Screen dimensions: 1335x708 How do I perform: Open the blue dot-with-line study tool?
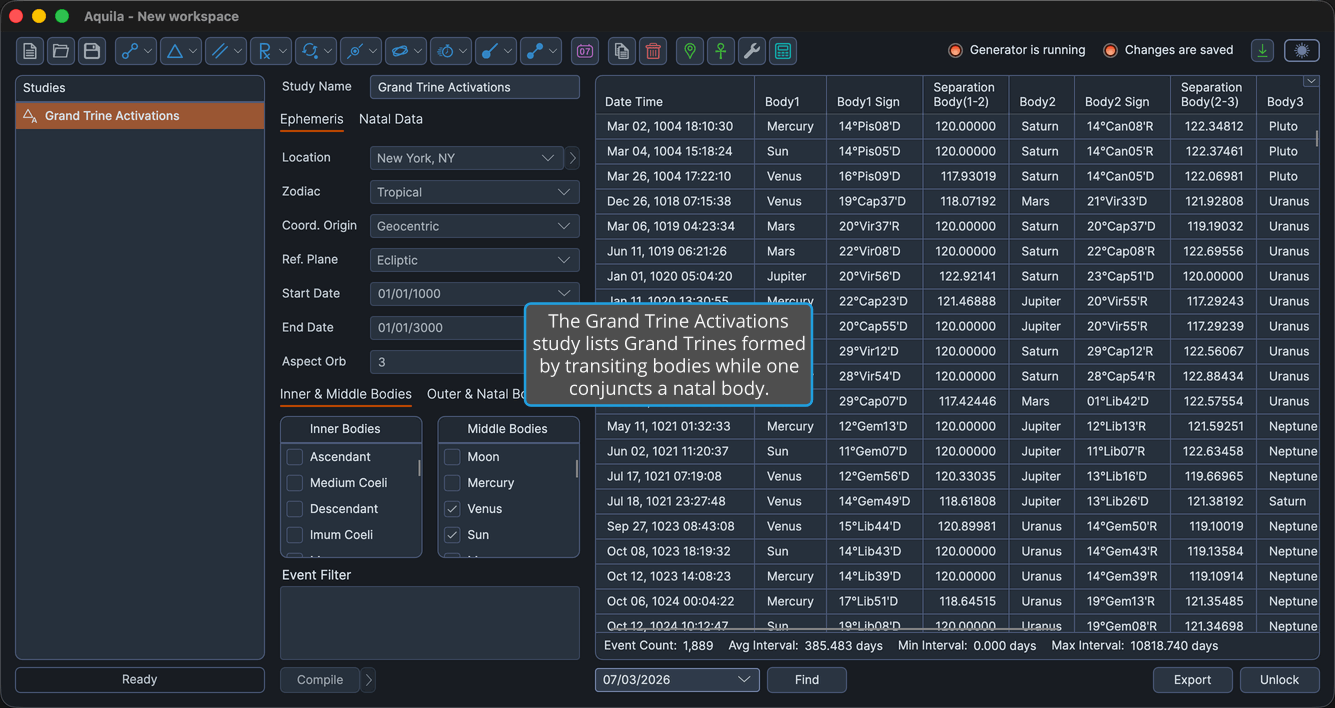(x=496, y=51)
